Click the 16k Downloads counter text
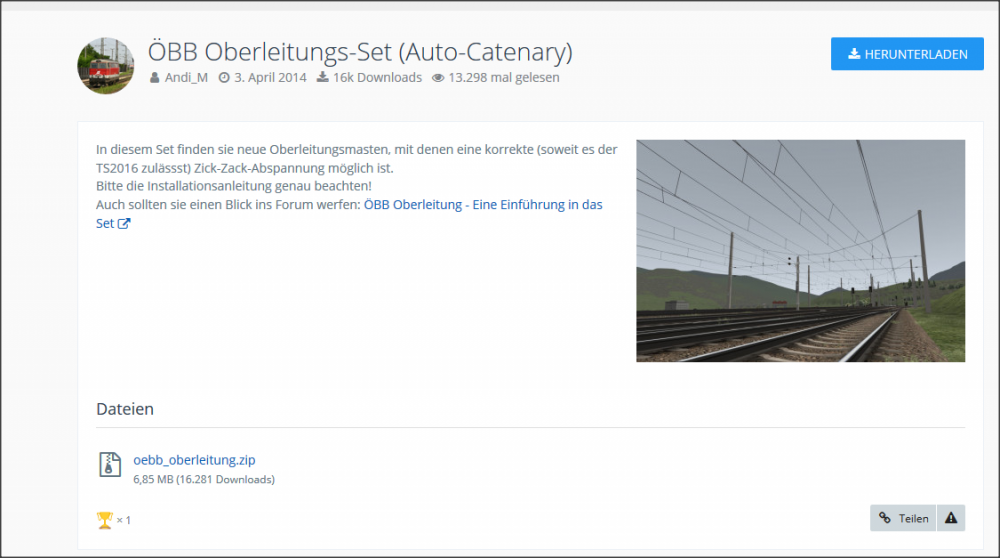The width and height of the screenshot is (1000, 558). [x=377, y=78]
